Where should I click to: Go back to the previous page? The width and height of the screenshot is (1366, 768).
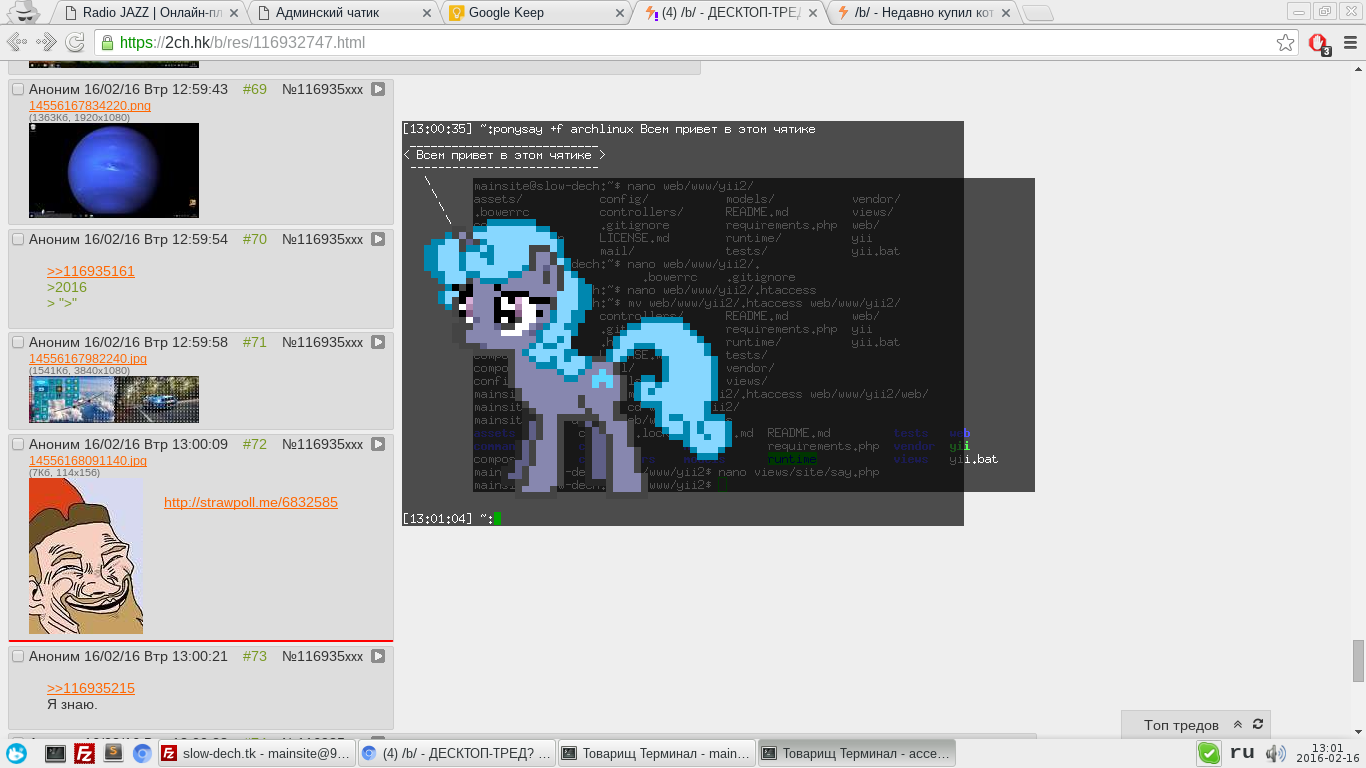(16, 42)
